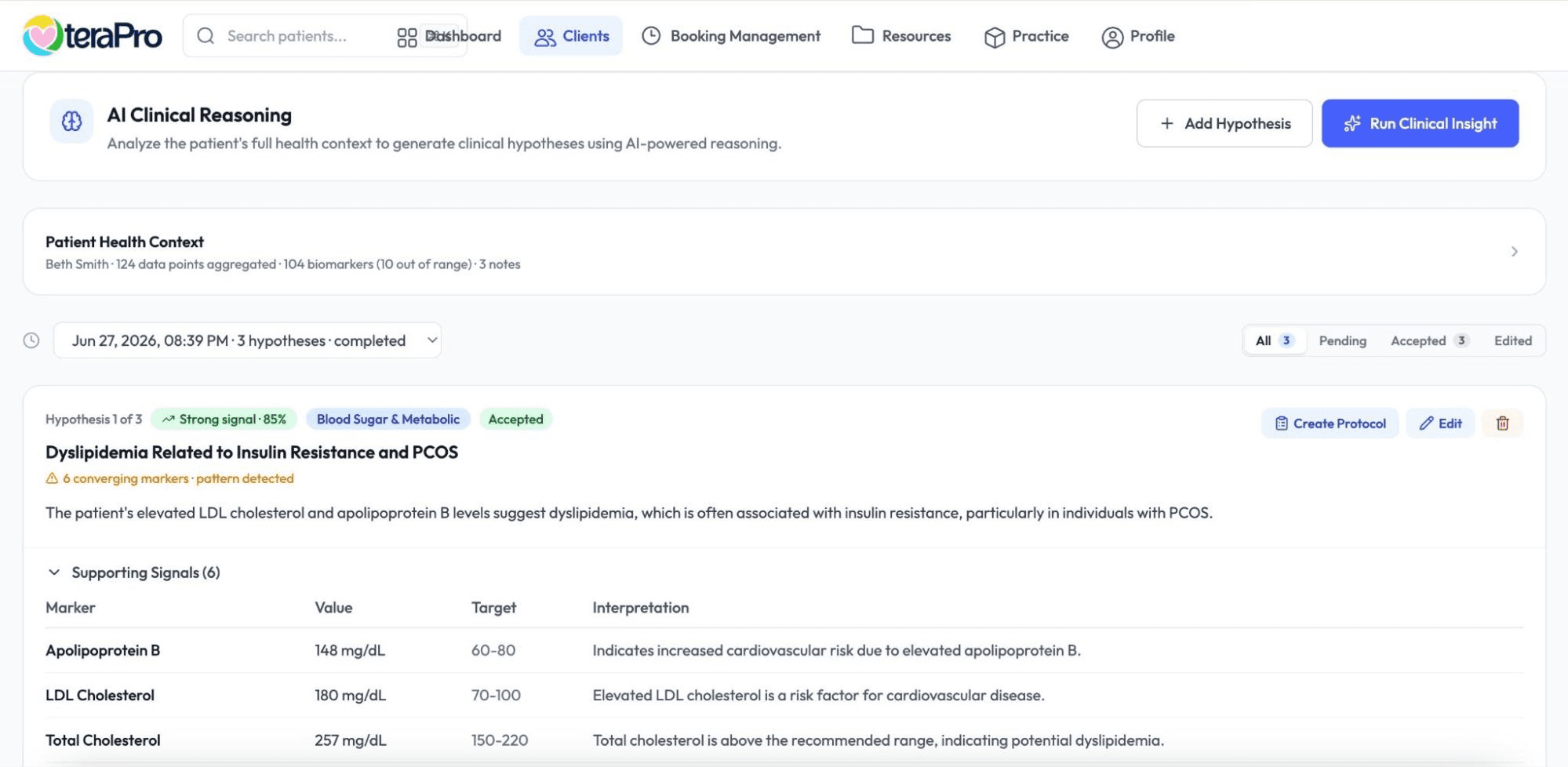1568x767 pixels.
Task: Edit the dyslipidemia hypothesis
Action: (1440, 423)
